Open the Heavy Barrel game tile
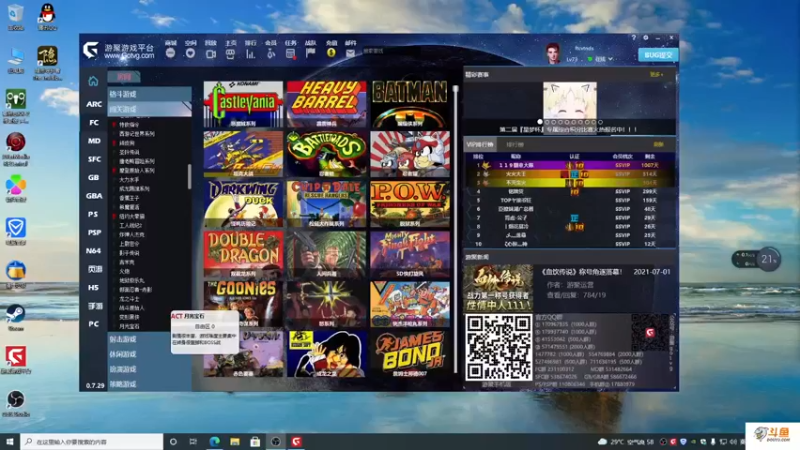Image resolution: width=800 pixels, height=450 pixels. click(327, 104)
